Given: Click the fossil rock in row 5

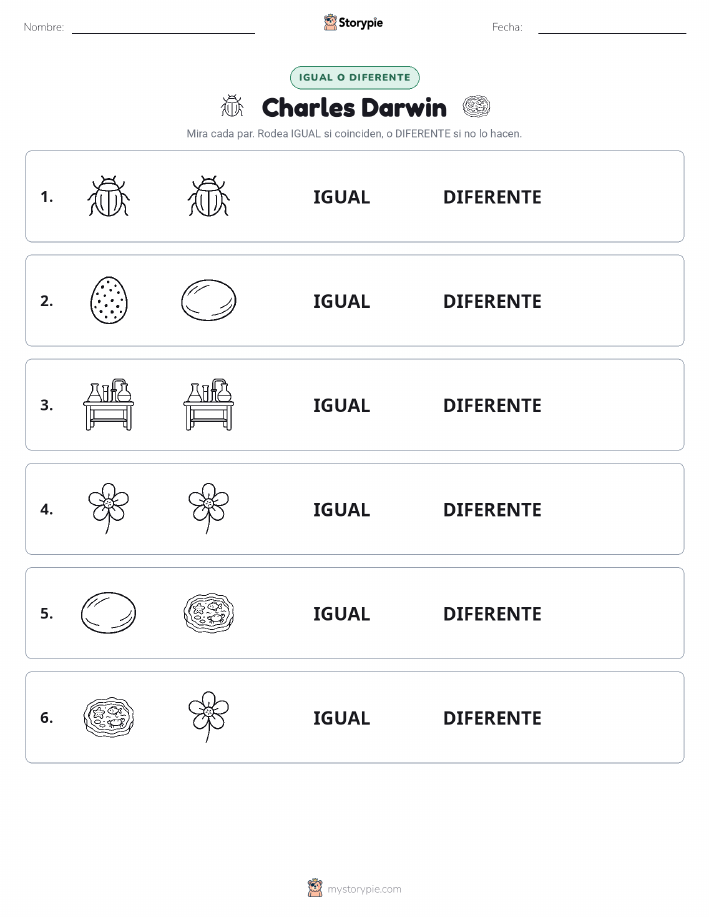Looking at the screenshot, I should click(209, 612).
